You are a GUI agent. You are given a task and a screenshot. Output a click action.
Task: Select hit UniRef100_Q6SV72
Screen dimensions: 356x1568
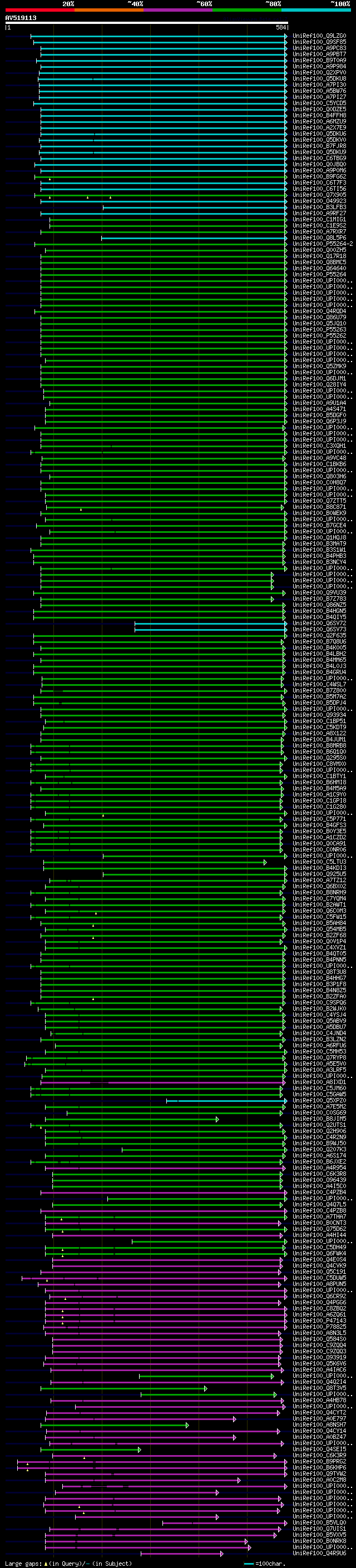coord(319,624)
